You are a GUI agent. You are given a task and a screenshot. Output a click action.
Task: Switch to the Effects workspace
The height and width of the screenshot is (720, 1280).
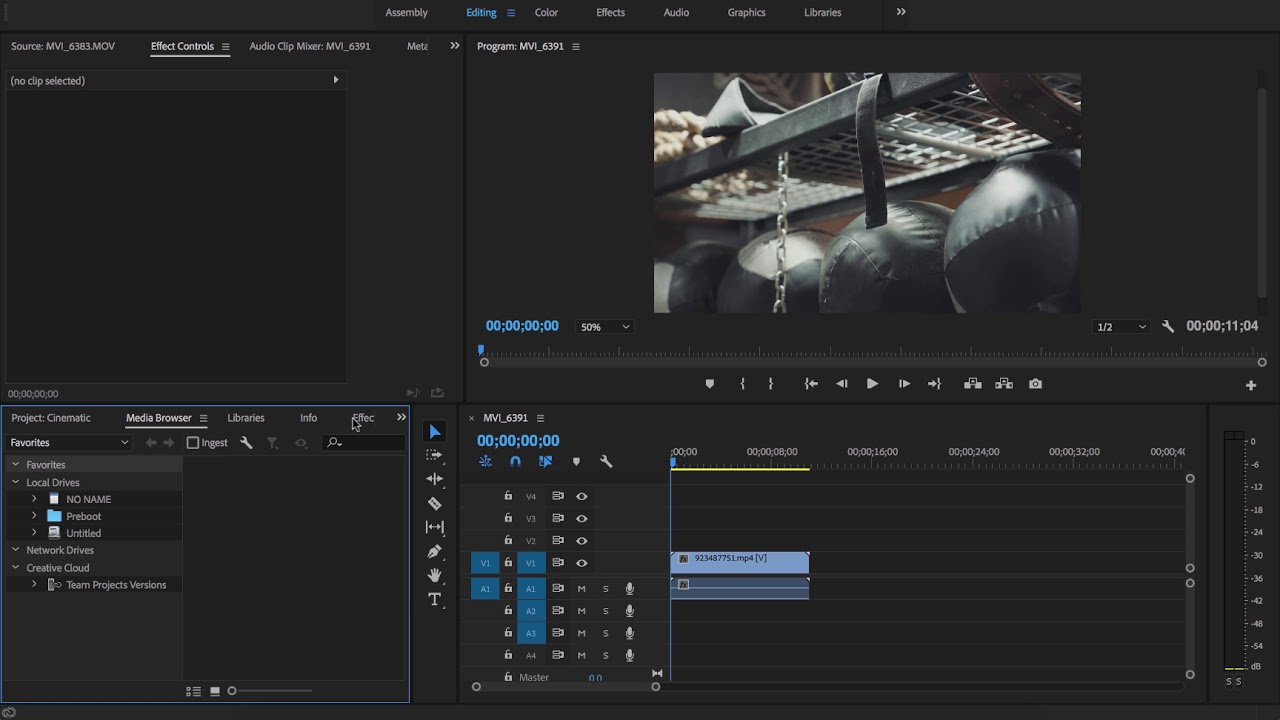point(610,12)
